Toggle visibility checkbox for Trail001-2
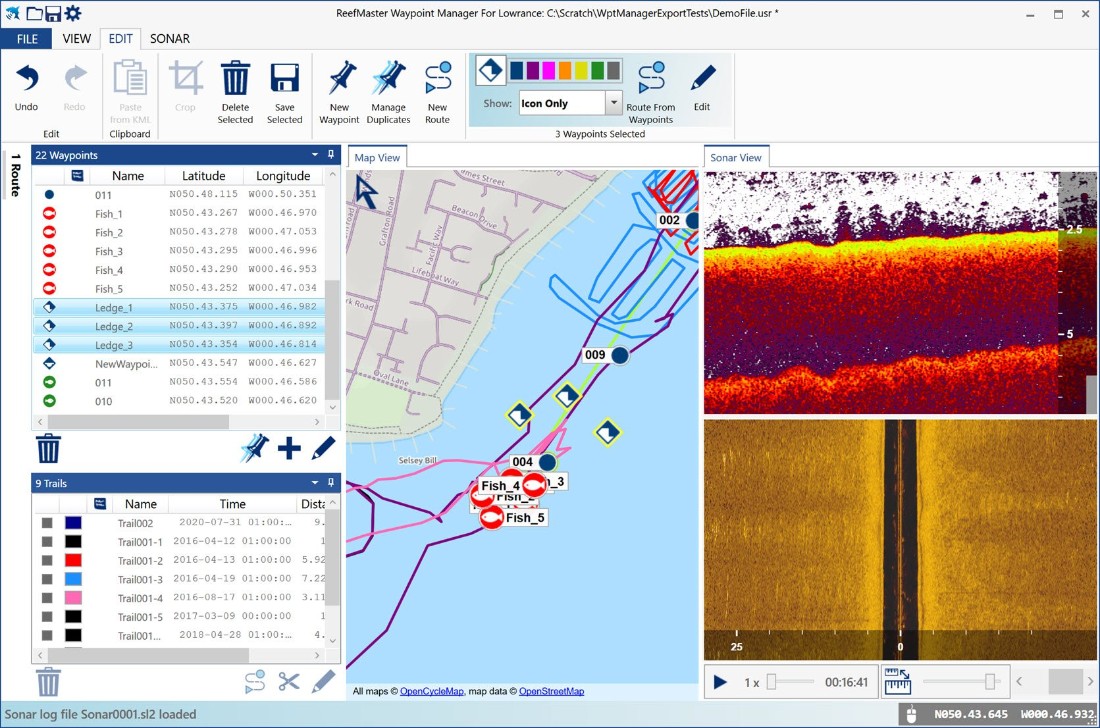1100x728 pixels. (46, 561)
